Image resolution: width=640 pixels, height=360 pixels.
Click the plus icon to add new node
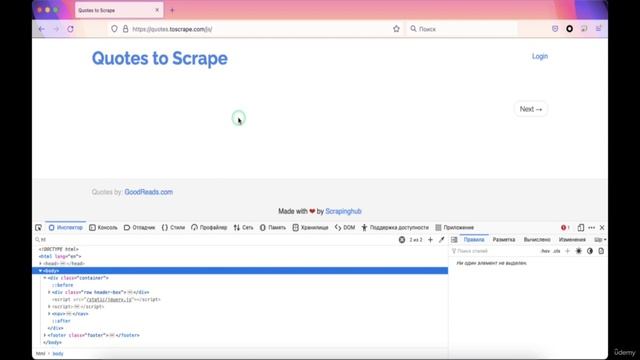click(x=430, y=240)
